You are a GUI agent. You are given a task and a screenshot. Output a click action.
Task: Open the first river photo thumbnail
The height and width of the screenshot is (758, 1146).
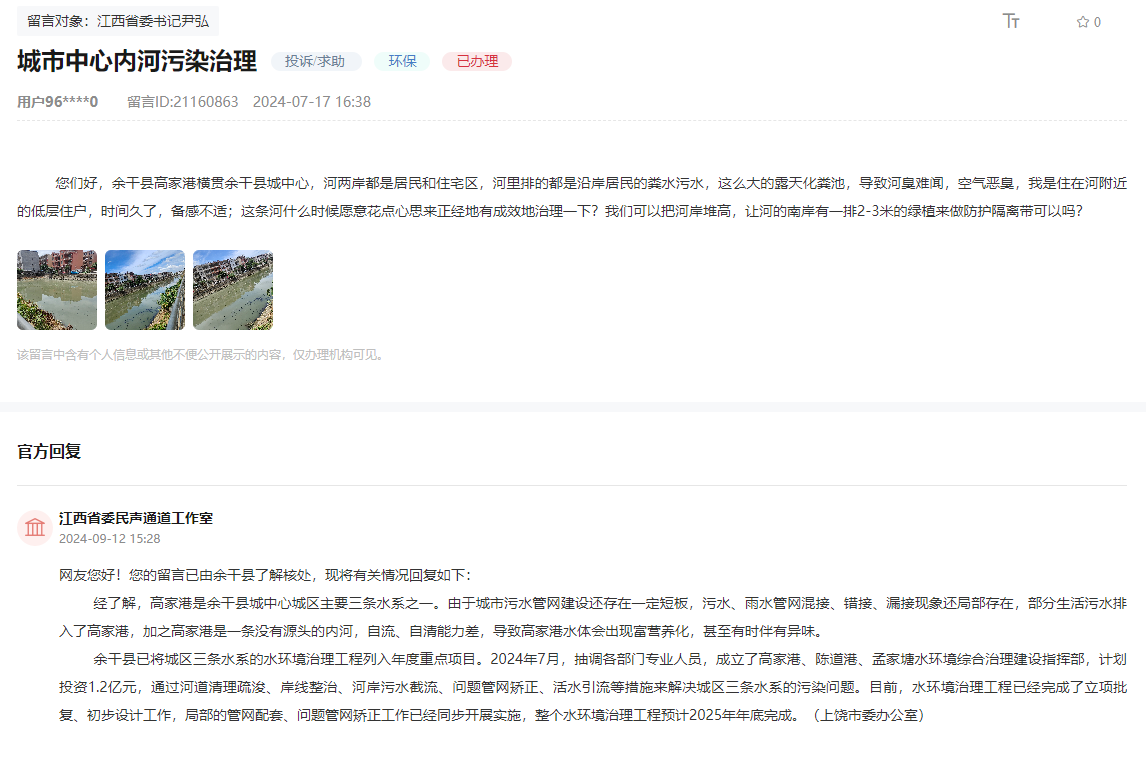click(57, 290)
